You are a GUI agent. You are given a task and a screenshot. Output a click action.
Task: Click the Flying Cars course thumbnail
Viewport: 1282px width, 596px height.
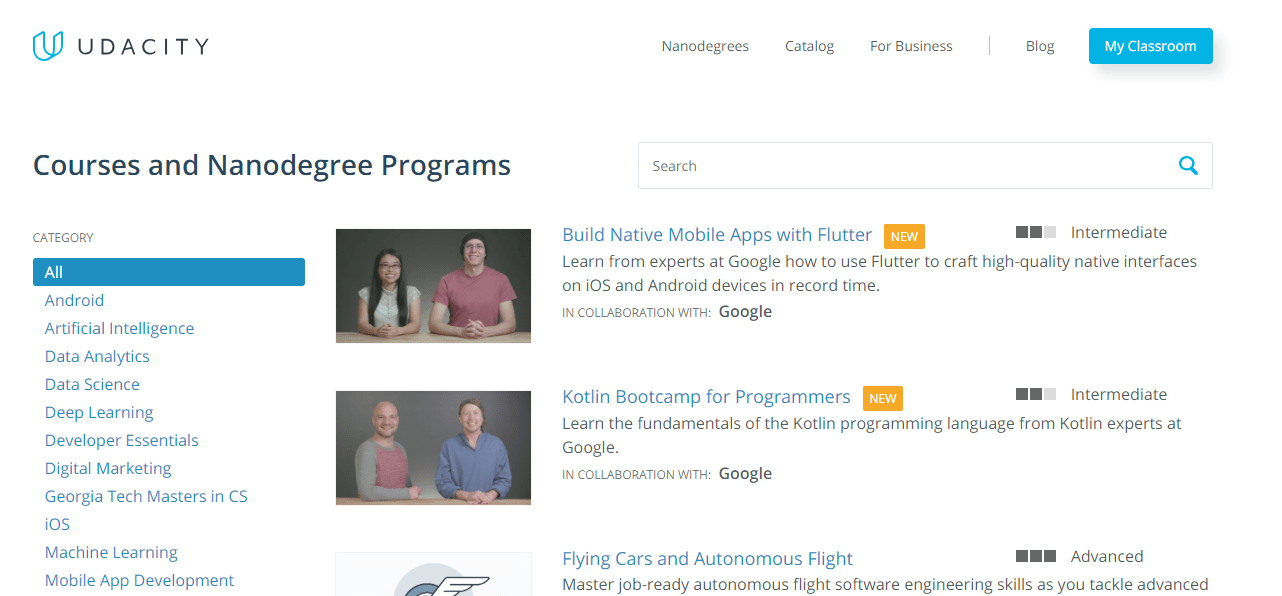[x=433, y=574]
